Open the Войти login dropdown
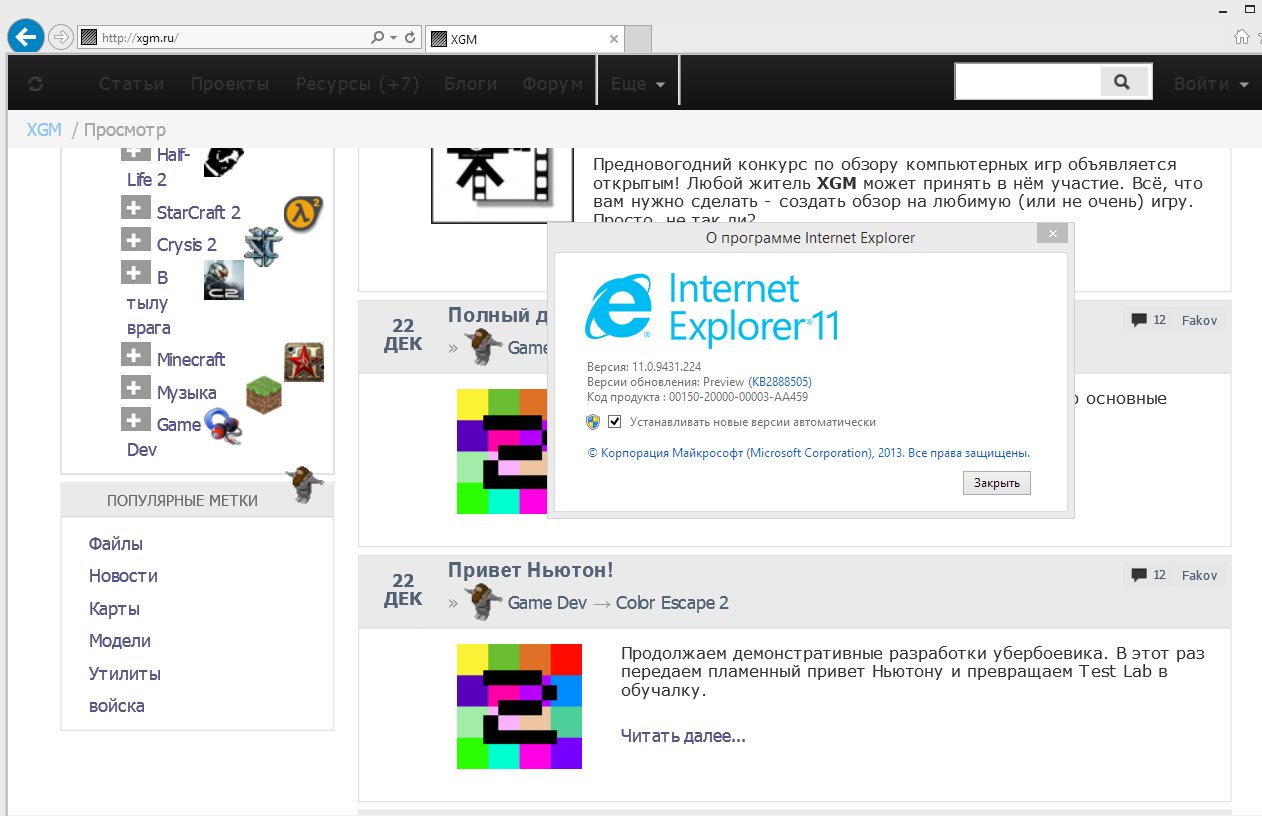Viewport: 1262px width, 816px height. (x=1211, y=84)
